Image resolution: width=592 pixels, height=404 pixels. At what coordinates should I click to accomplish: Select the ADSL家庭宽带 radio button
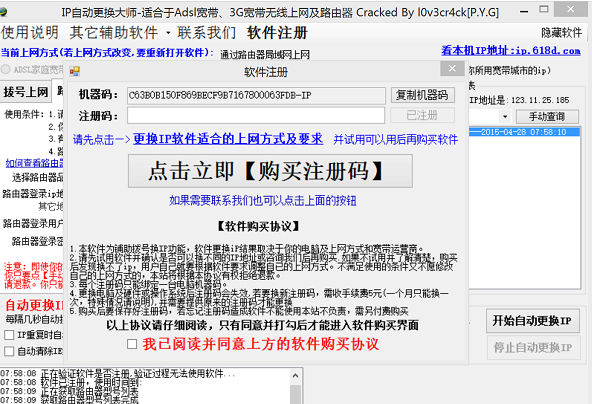point(5,69)
